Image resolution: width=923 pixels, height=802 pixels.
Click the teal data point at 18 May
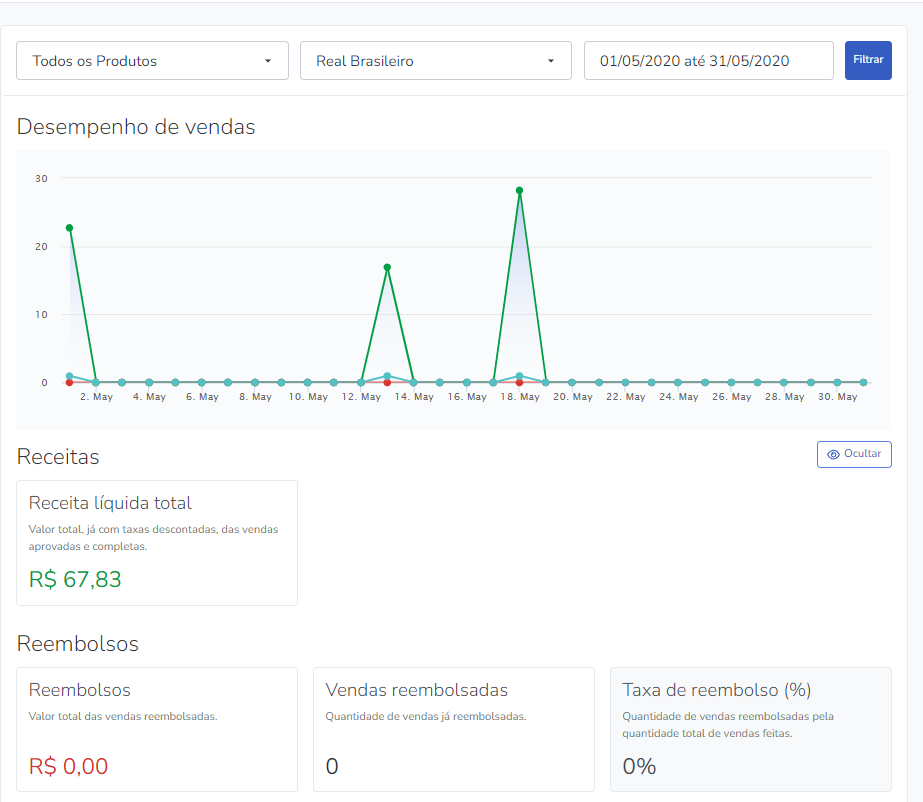519,376
